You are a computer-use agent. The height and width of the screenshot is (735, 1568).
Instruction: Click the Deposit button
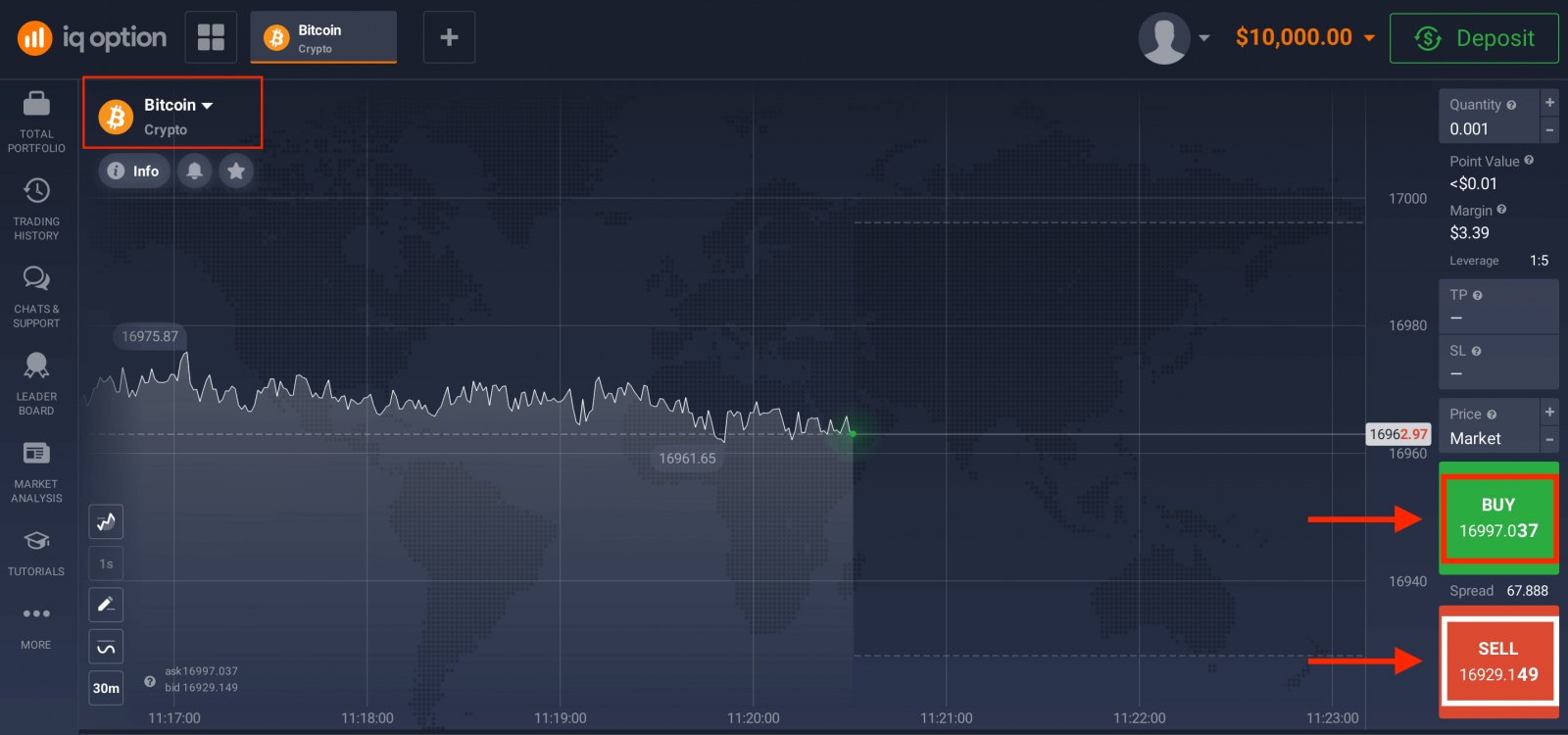click(1474, 38)
